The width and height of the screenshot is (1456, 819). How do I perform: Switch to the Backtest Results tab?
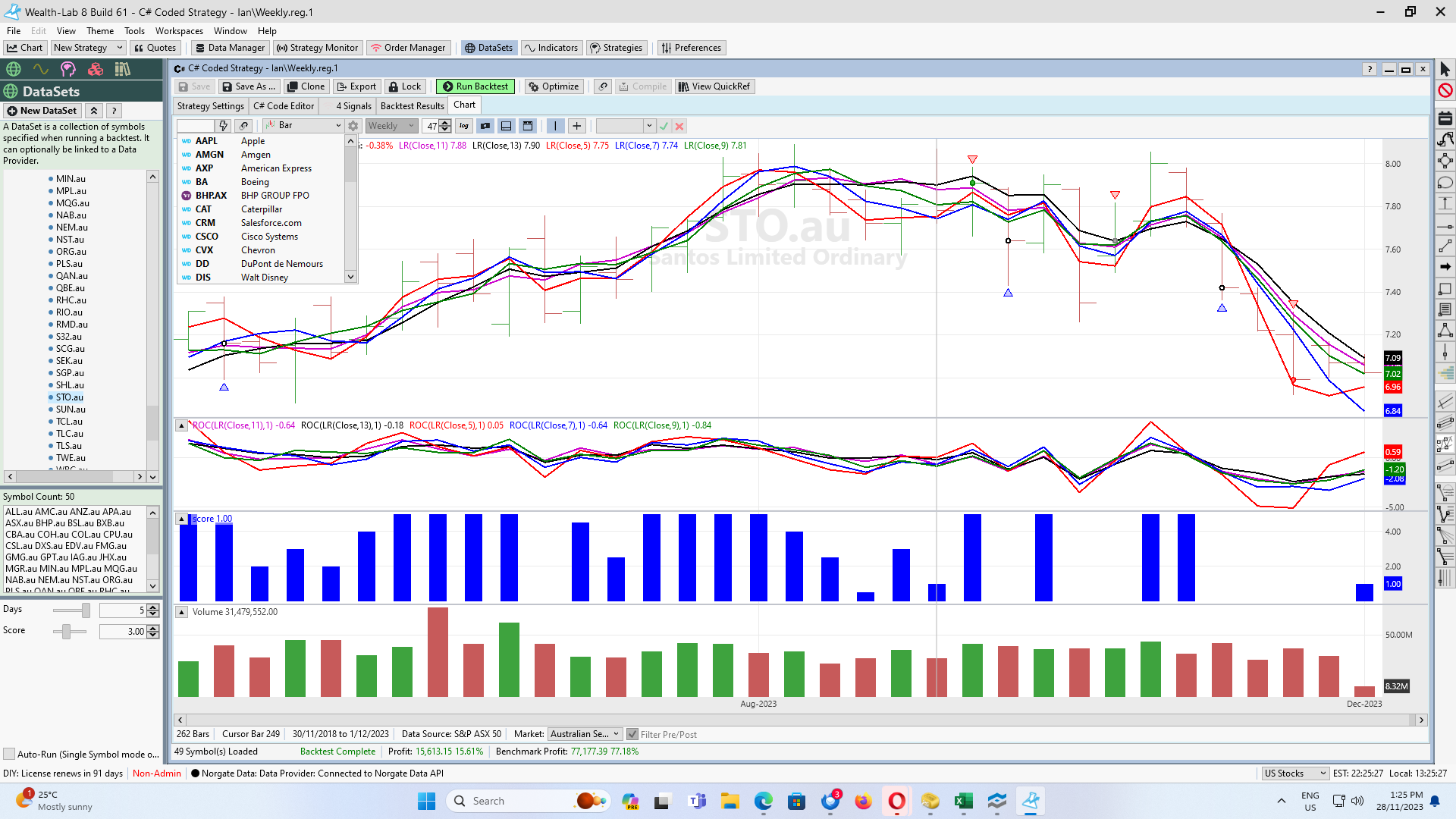coord(412,106)
